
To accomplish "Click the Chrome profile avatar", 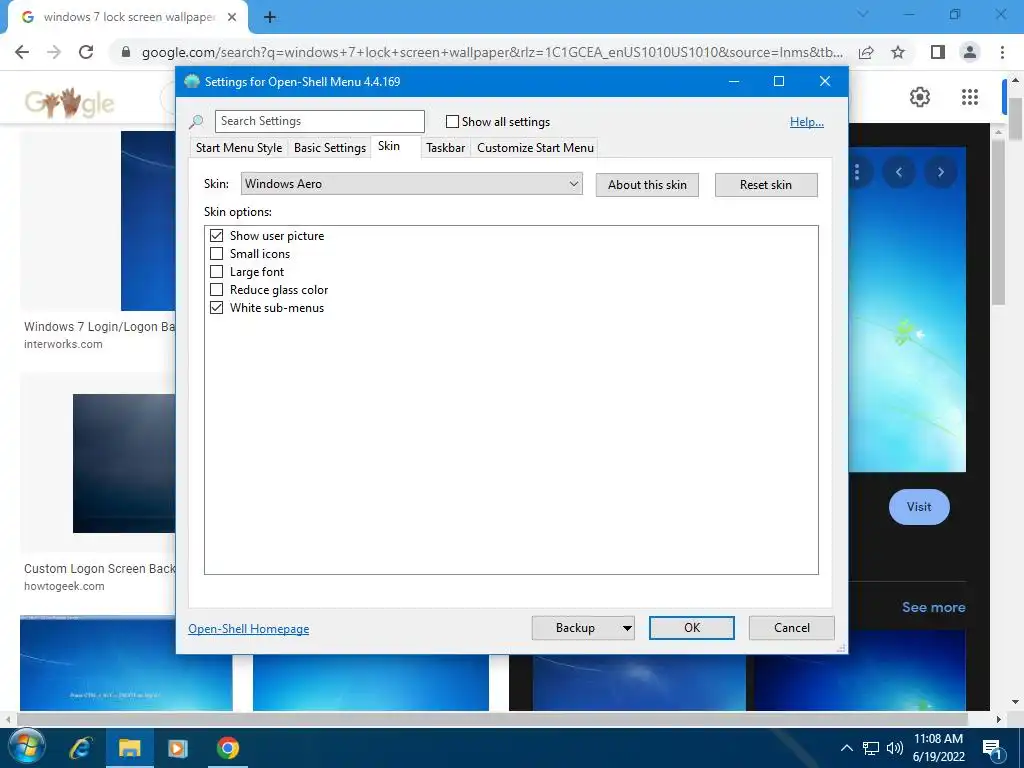I will (970, 52).
